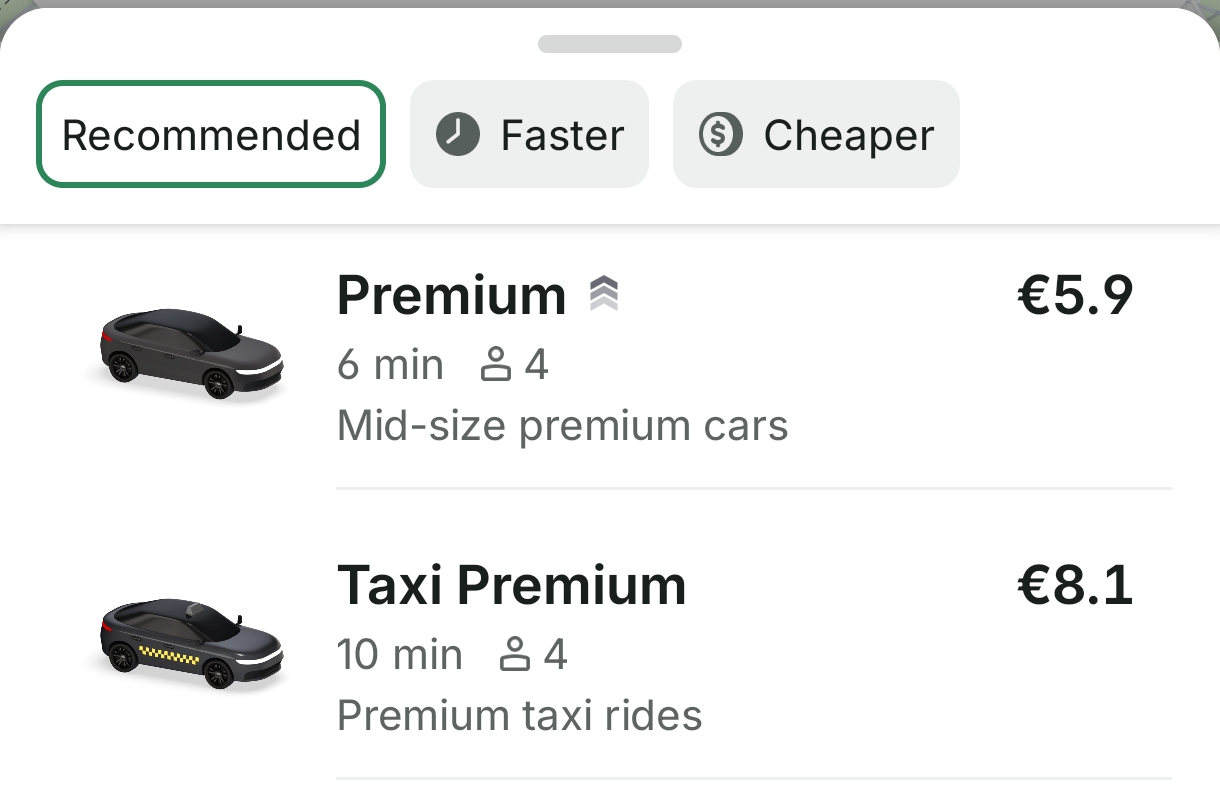Click the passenger count 4 under Taxi Premium
The image size is (1220, 811).
555,655
